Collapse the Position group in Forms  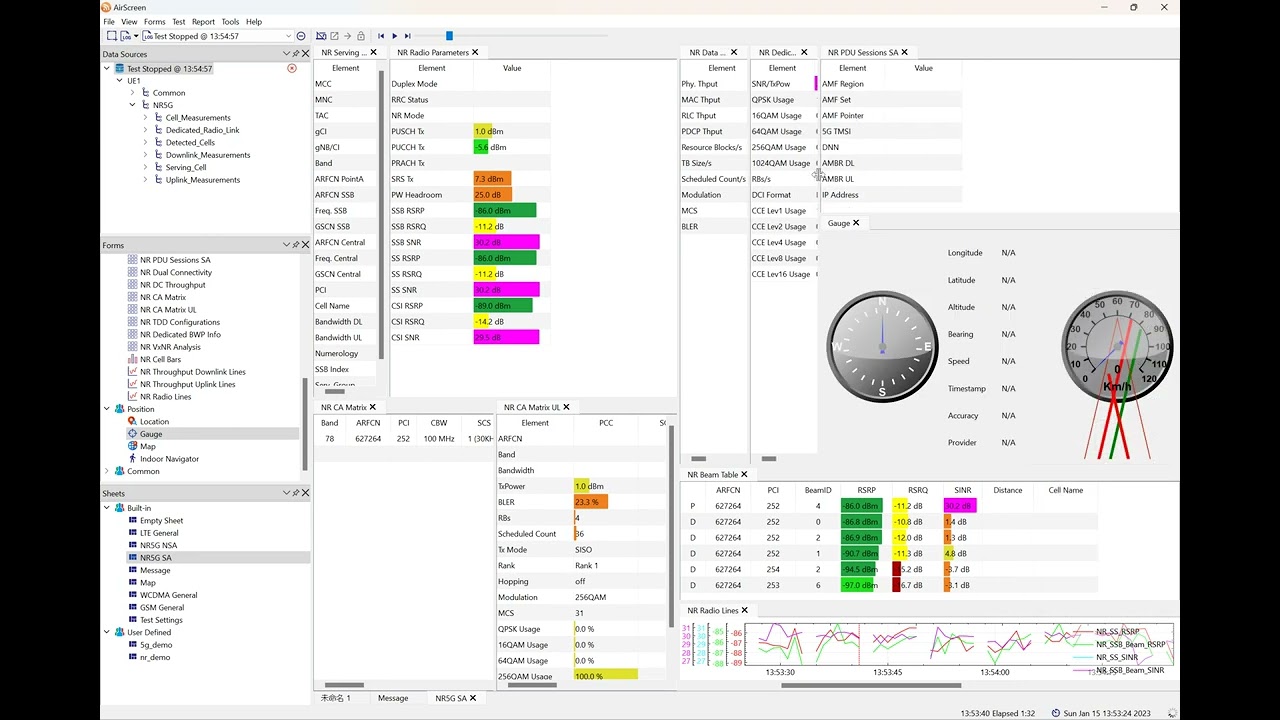coord(107,409)
